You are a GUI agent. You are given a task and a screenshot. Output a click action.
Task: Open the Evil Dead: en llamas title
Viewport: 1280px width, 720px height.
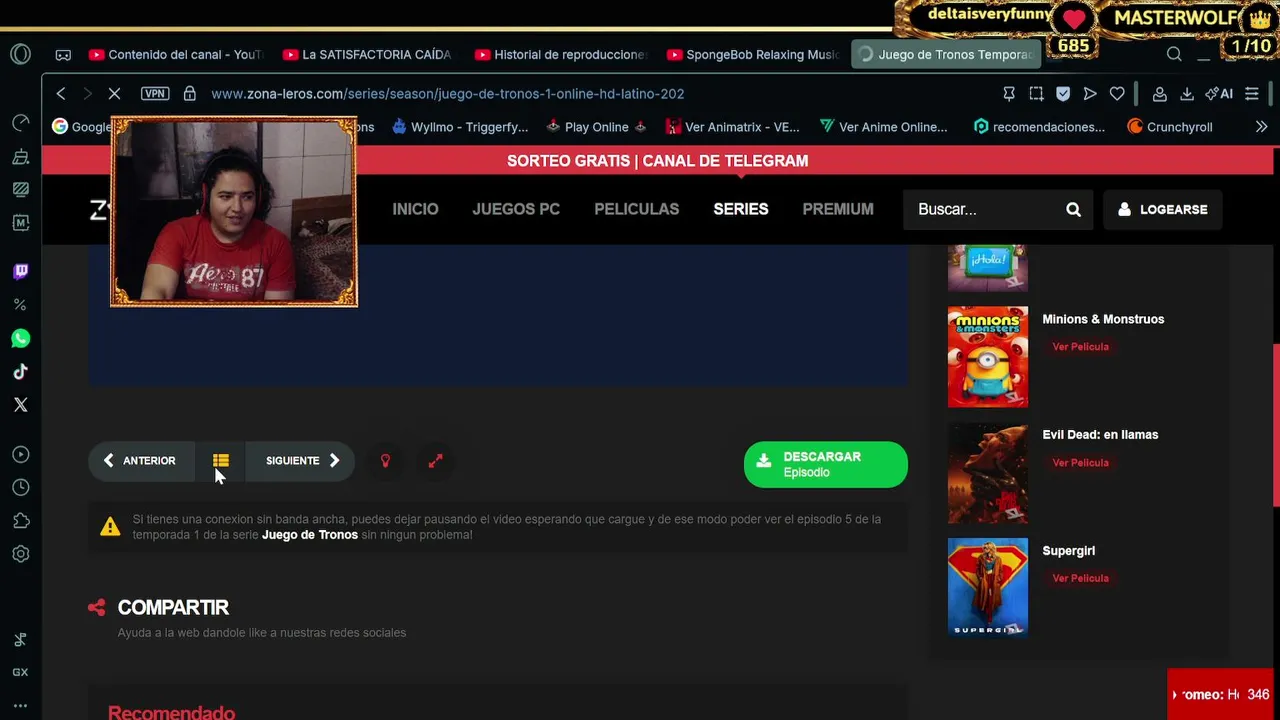tap(1100, 435)
